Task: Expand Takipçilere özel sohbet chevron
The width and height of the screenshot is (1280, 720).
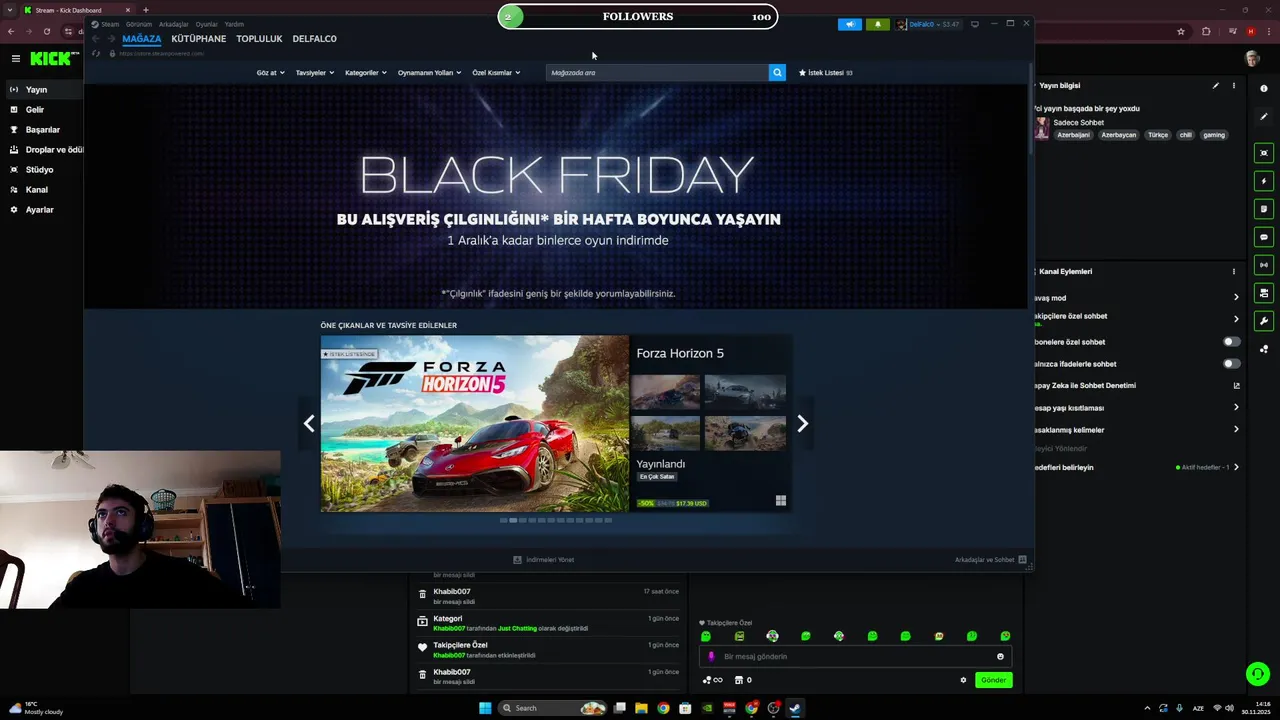Action: [1236, 319]
